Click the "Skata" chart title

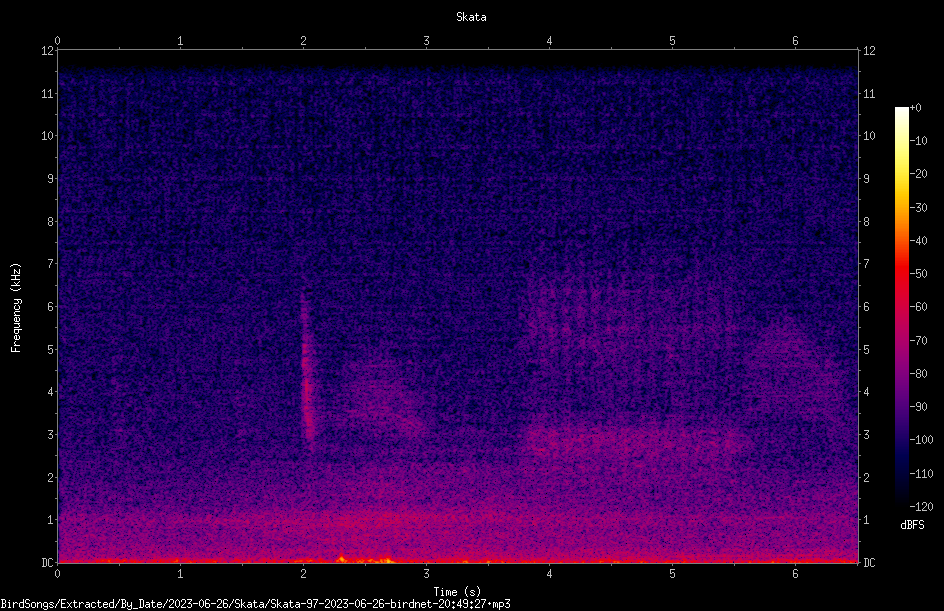(x=471, y=17)
